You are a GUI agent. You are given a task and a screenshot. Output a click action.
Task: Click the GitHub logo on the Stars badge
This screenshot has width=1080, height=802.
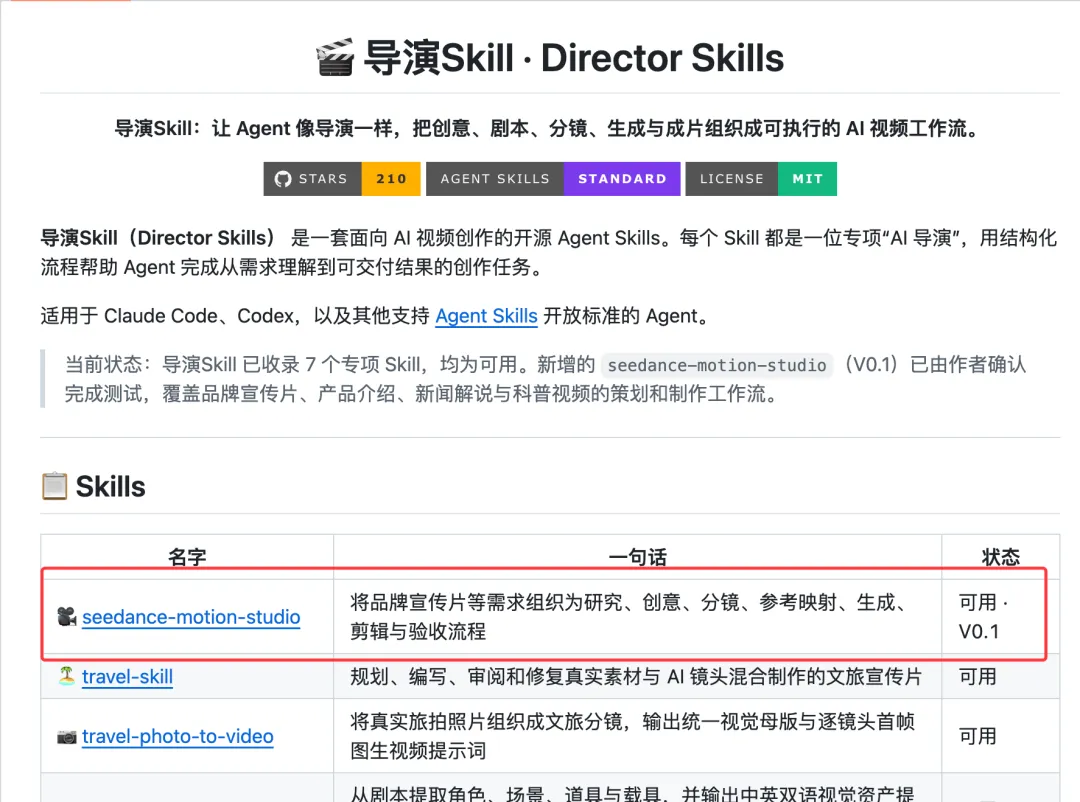click(x=282, y=179)
